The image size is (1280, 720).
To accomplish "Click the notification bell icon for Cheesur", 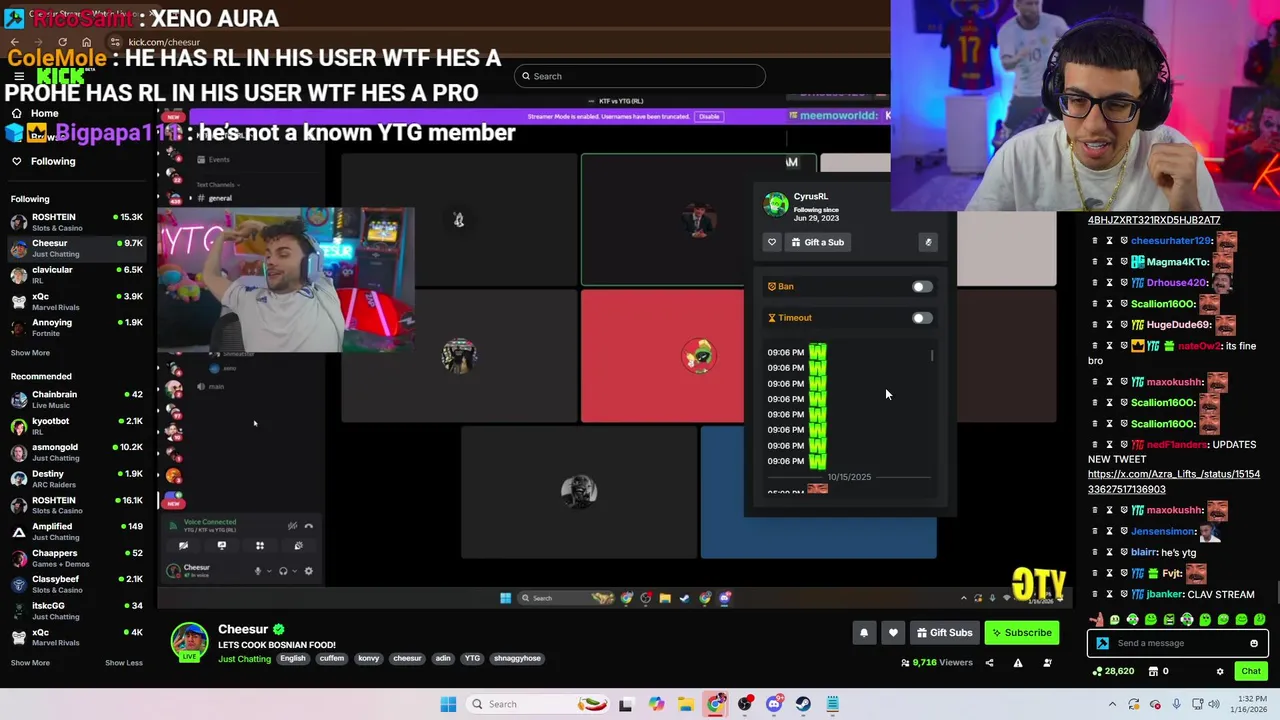I will point(864,632).
